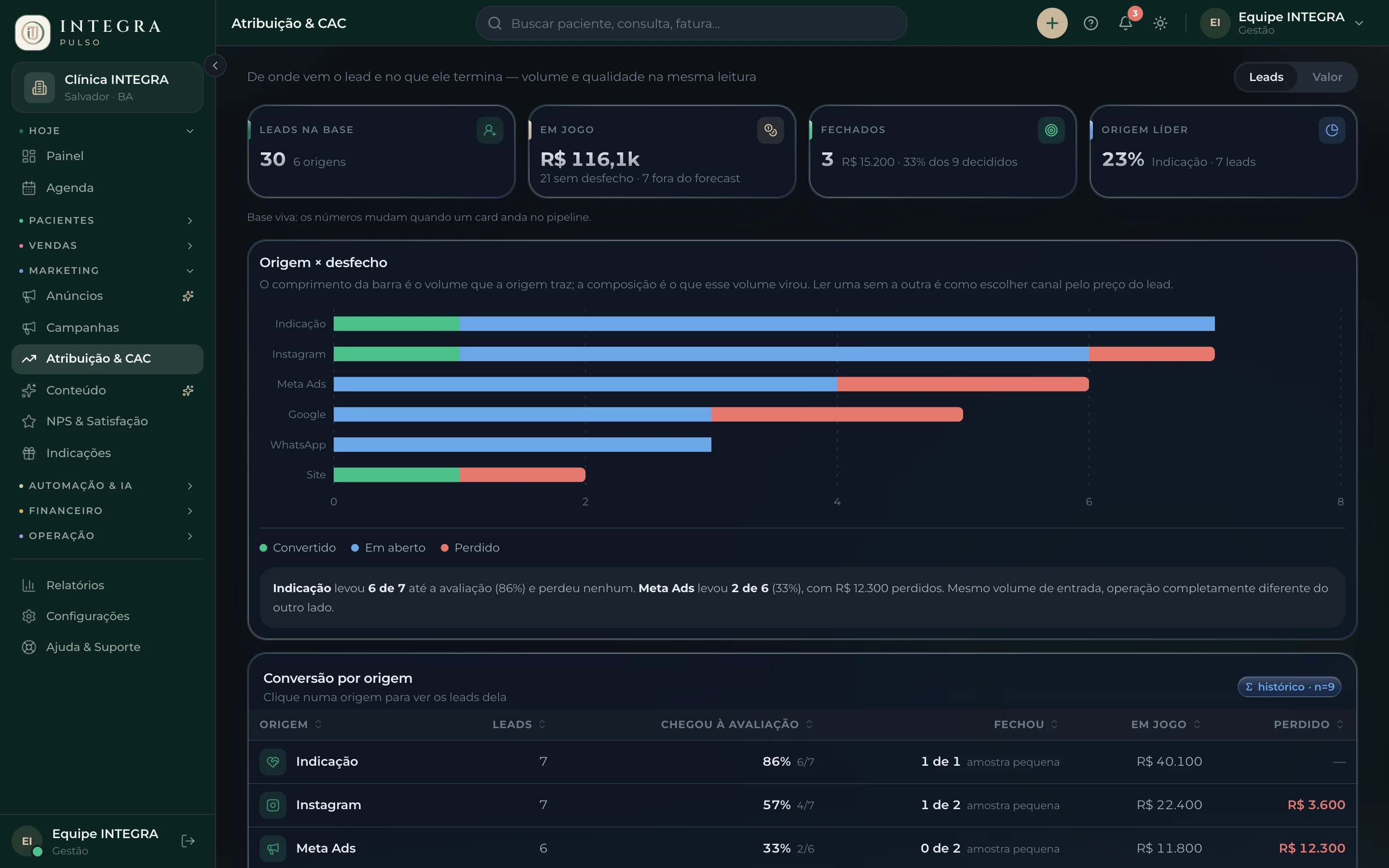Click the logout icon beside Equipe INTEGRA
Viewport: 1389px width, 868px height.
point(188,841)
